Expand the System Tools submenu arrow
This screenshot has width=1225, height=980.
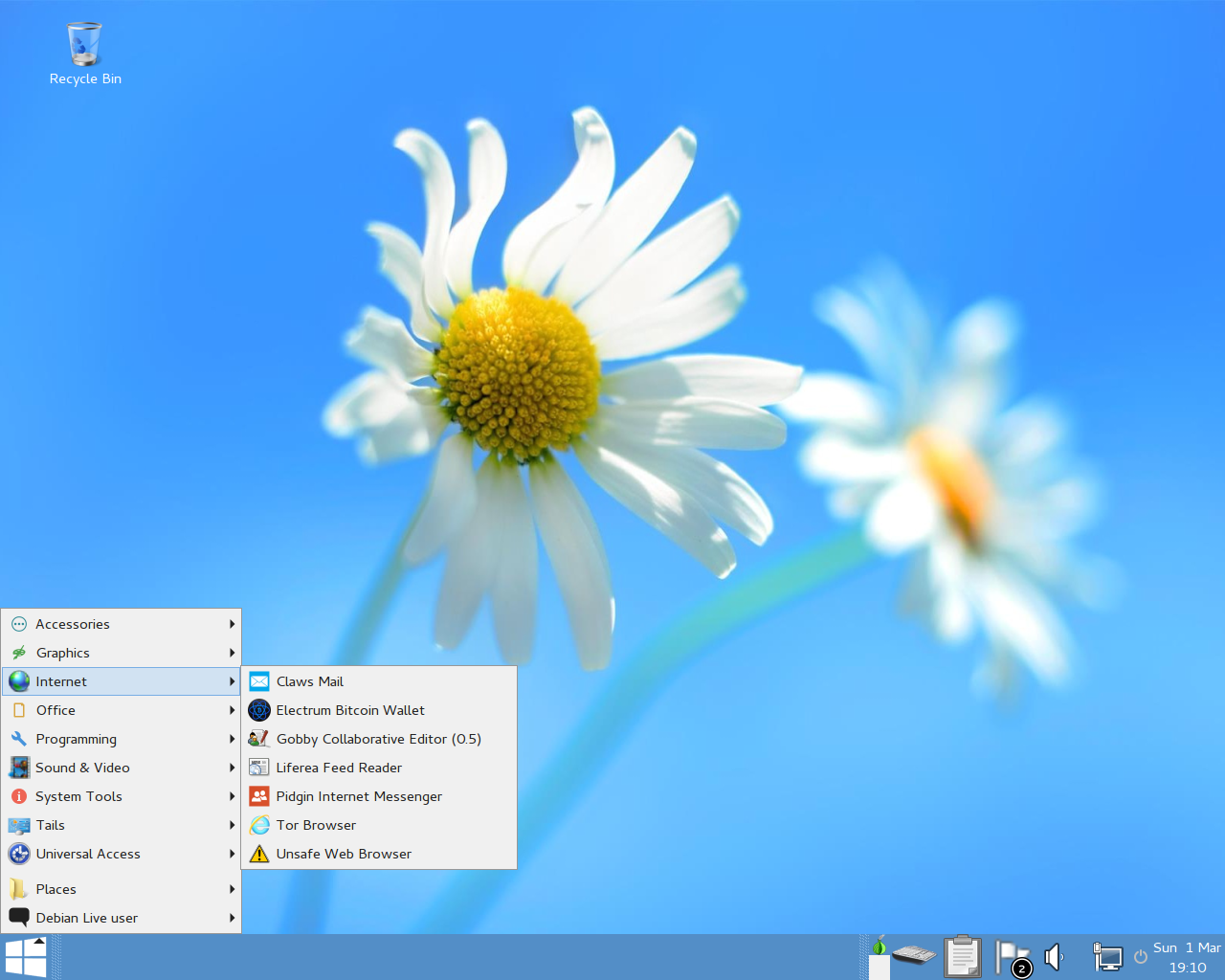click(232, 796)
